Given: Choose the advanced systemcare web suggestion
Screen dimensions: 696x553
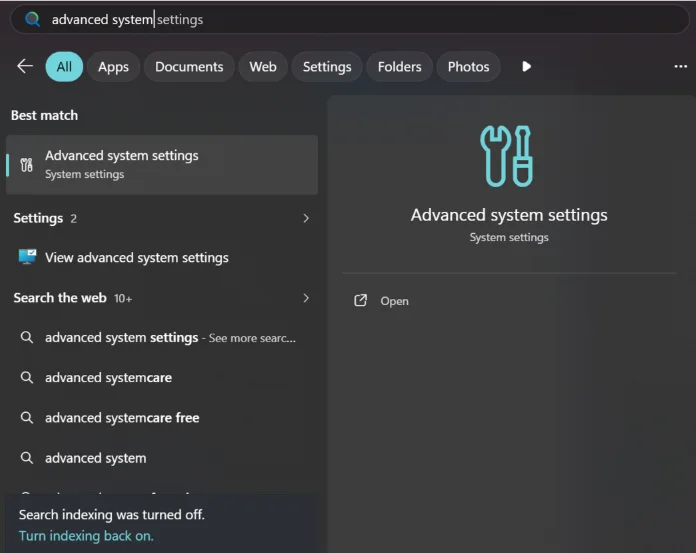Looking at the screenshot, I should click(162, 378).
